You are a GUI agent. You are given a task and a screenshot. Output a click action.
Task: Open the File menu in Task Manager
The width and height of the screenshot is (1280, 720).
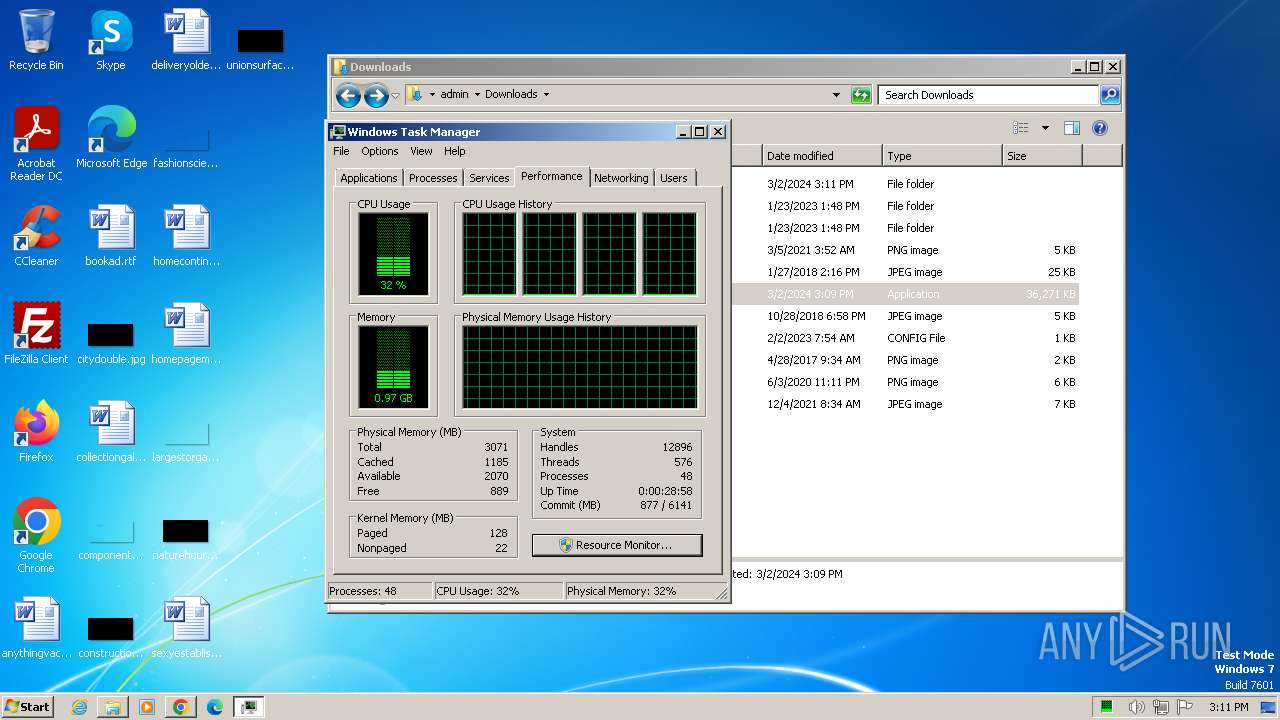coord(341,151)
